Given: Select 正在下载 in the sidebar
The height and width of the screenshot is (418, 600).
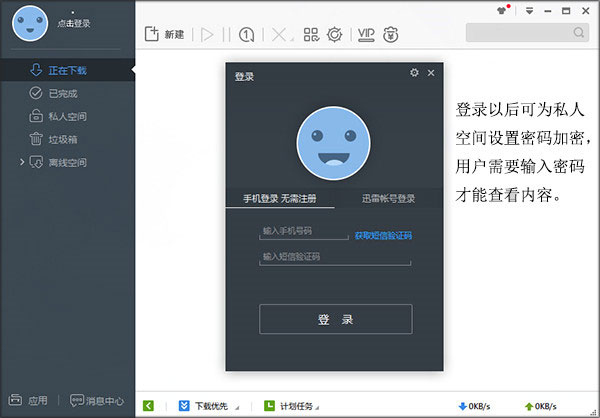Looking at the screenshot, I should click(x=67, y=70).
